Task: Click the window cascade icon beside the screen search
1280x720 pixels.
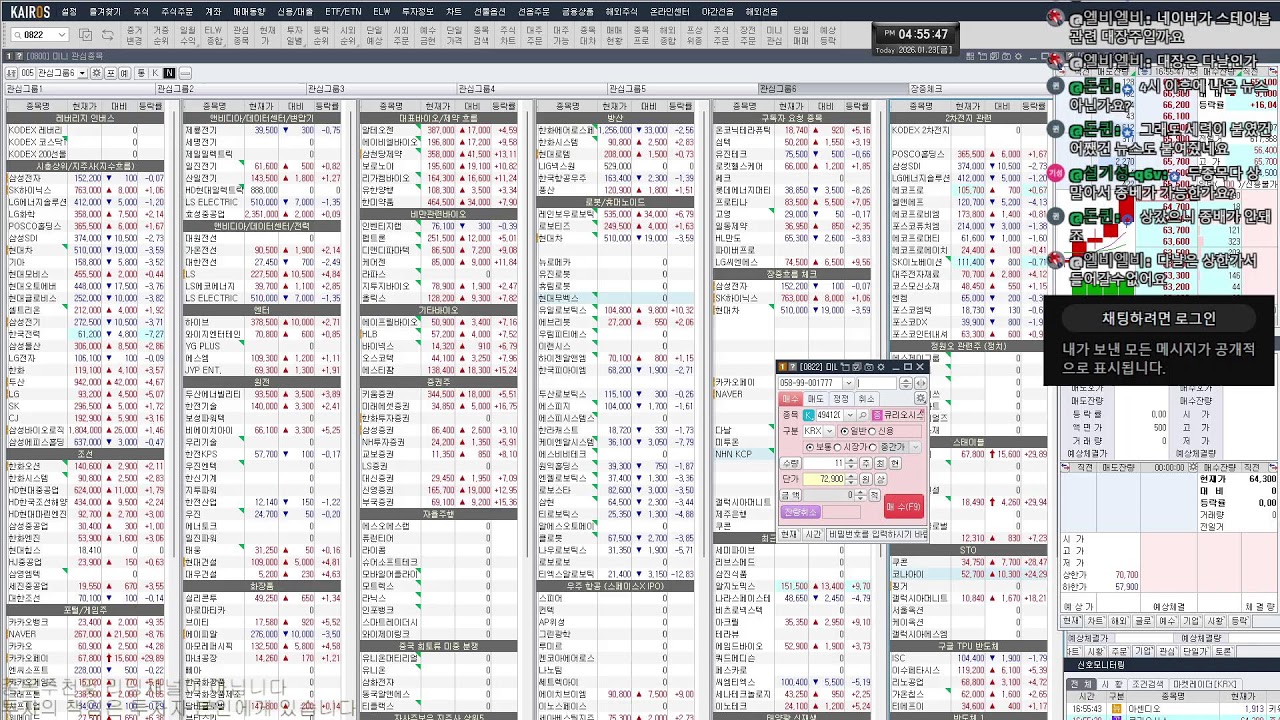Action: (x=86, y=34)
